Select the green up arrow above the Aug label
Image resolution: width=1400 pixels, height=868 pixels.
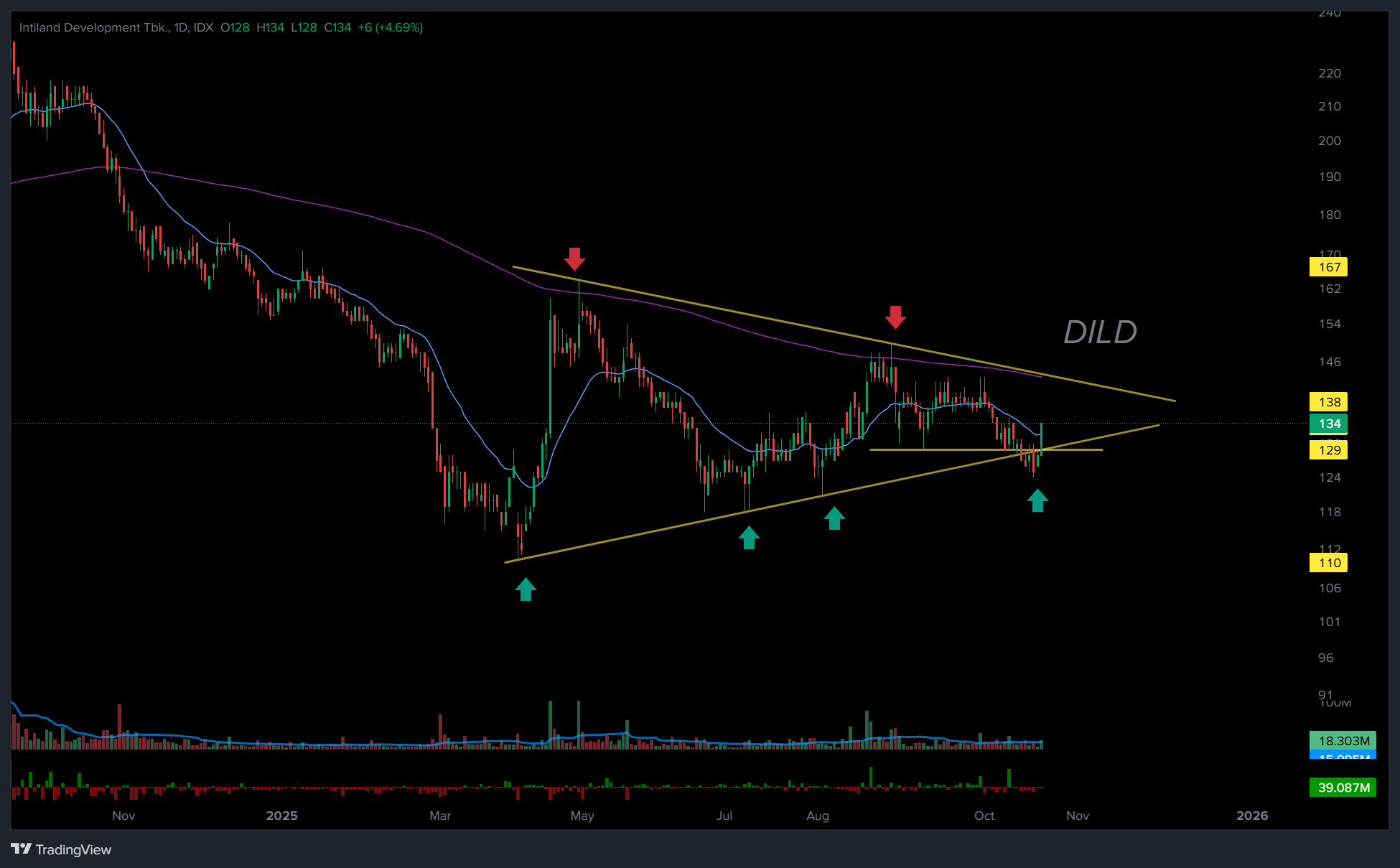(834, 518)
